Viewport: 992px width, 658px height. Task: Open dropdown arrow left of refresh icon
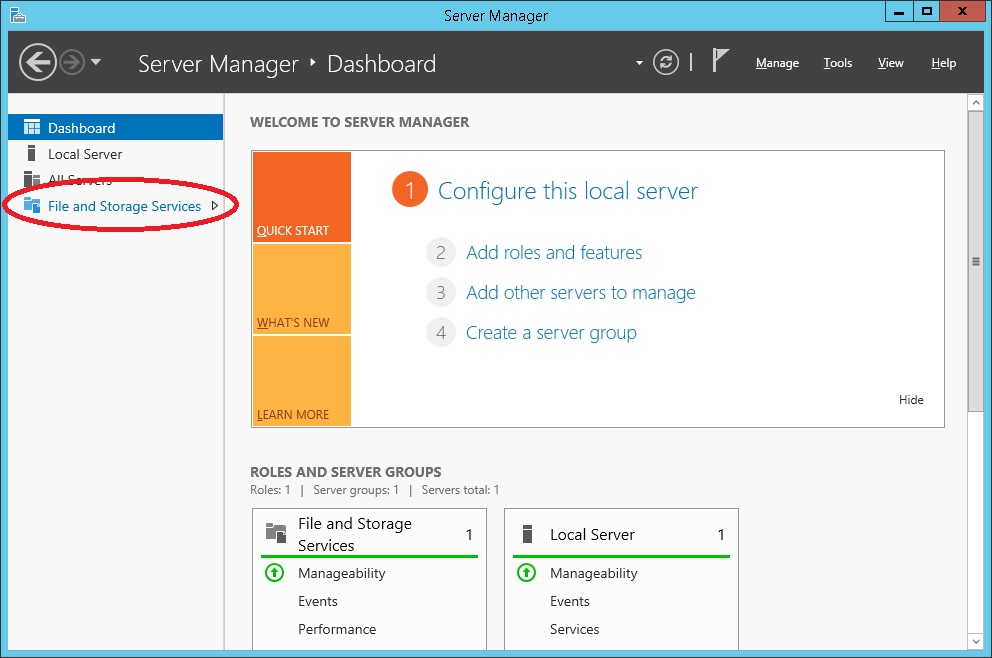(640, 64)
